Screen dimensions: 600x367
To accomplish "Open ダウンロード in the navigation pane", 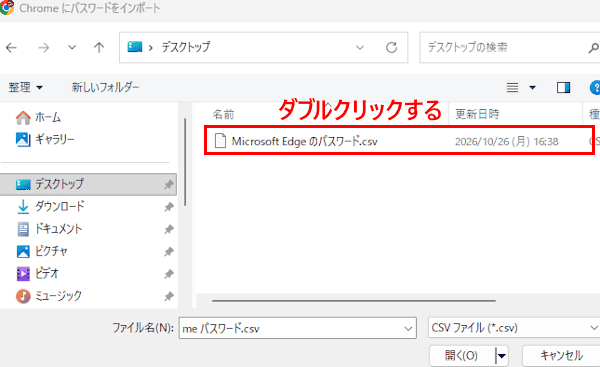I will click(x=51, y=207).
